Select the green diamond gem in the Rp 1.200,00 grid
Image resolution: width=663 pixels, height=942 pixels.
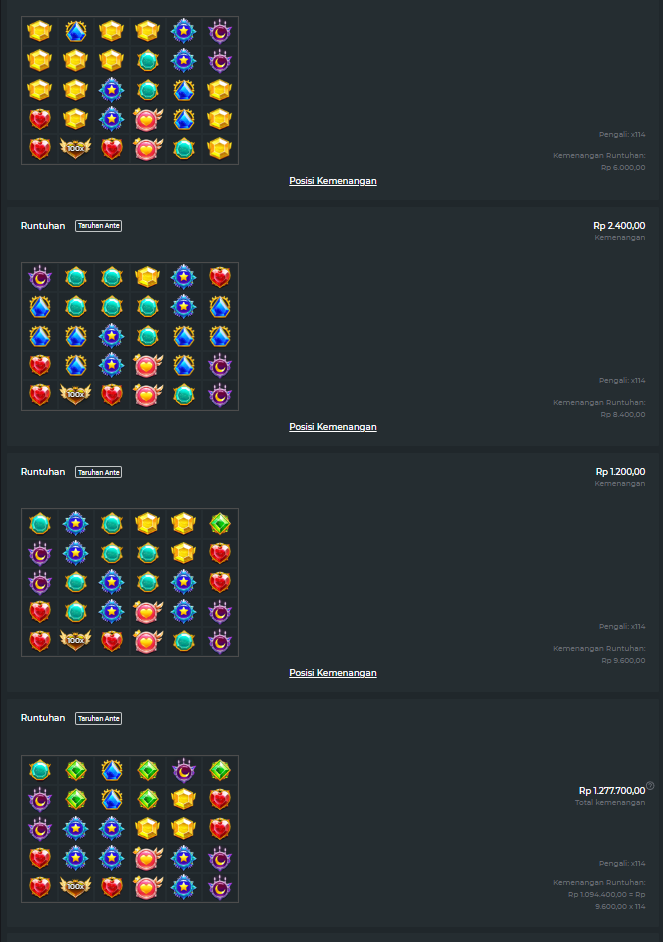(x=220, y=523)
